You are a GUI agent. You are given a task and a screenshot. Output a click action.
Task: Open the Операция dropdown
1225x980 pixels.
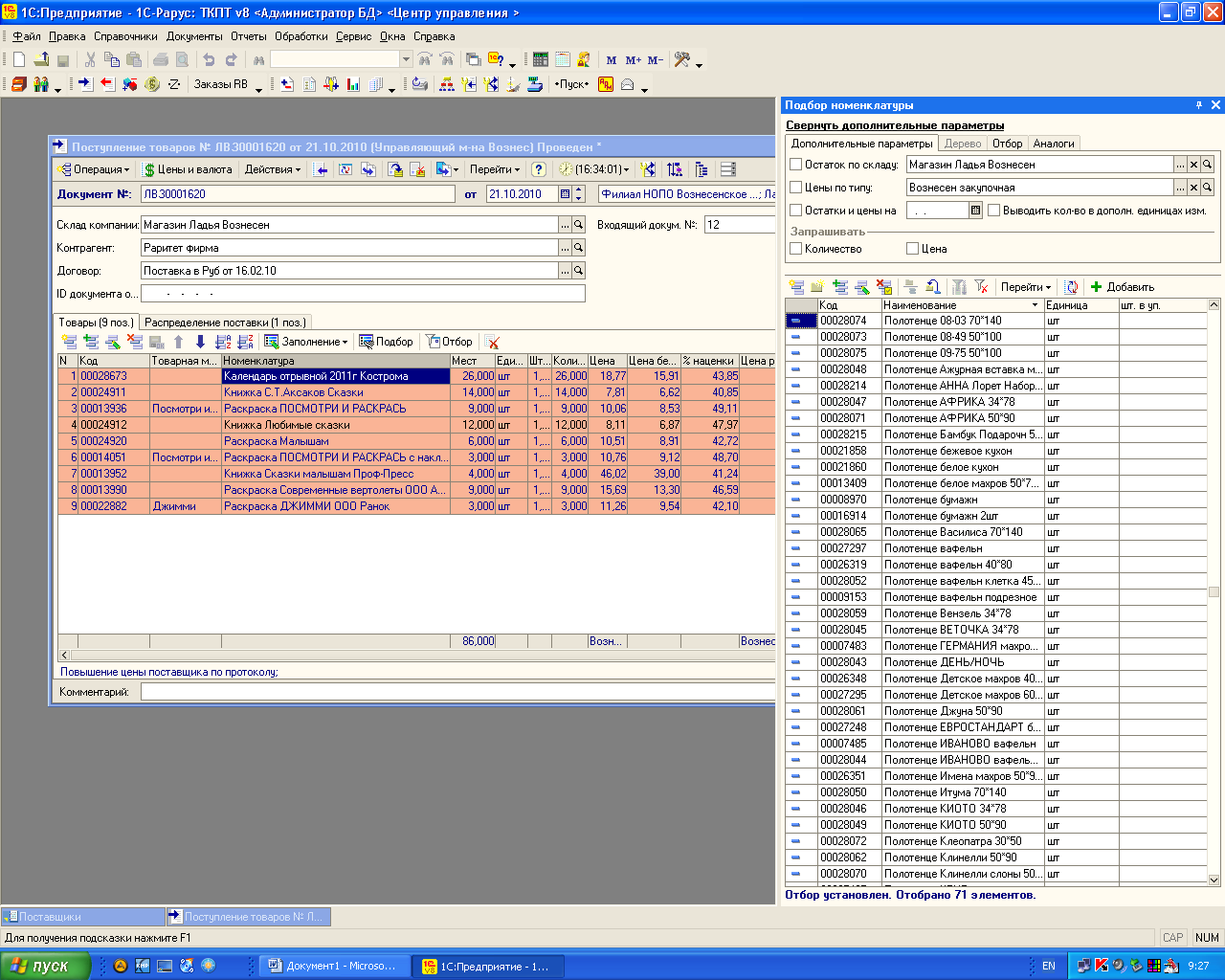coord(93,169)
